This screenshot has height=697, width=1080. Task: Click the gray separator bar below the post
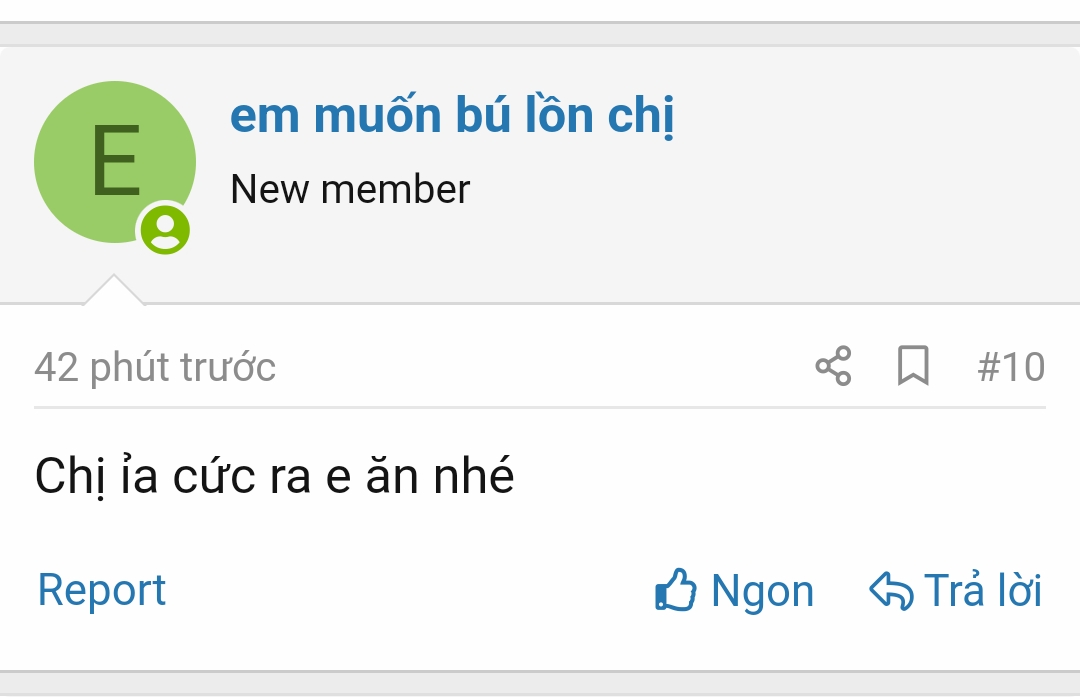[x=540, y=682]
